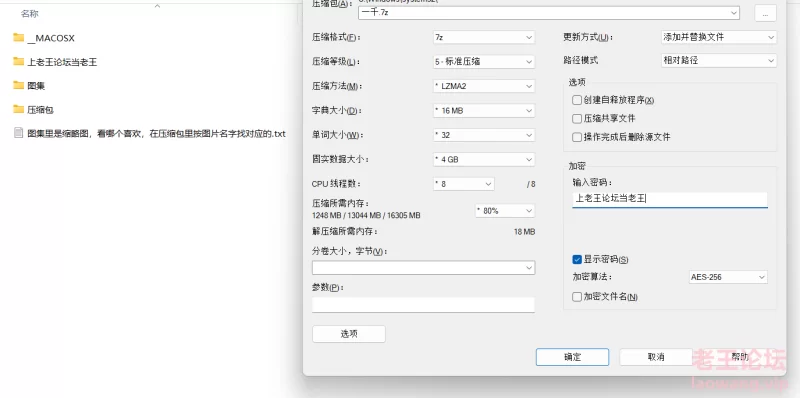800x398 pixels.
Task: Uncheck the 显示密码 checkbox
Action: pos(577,259)
